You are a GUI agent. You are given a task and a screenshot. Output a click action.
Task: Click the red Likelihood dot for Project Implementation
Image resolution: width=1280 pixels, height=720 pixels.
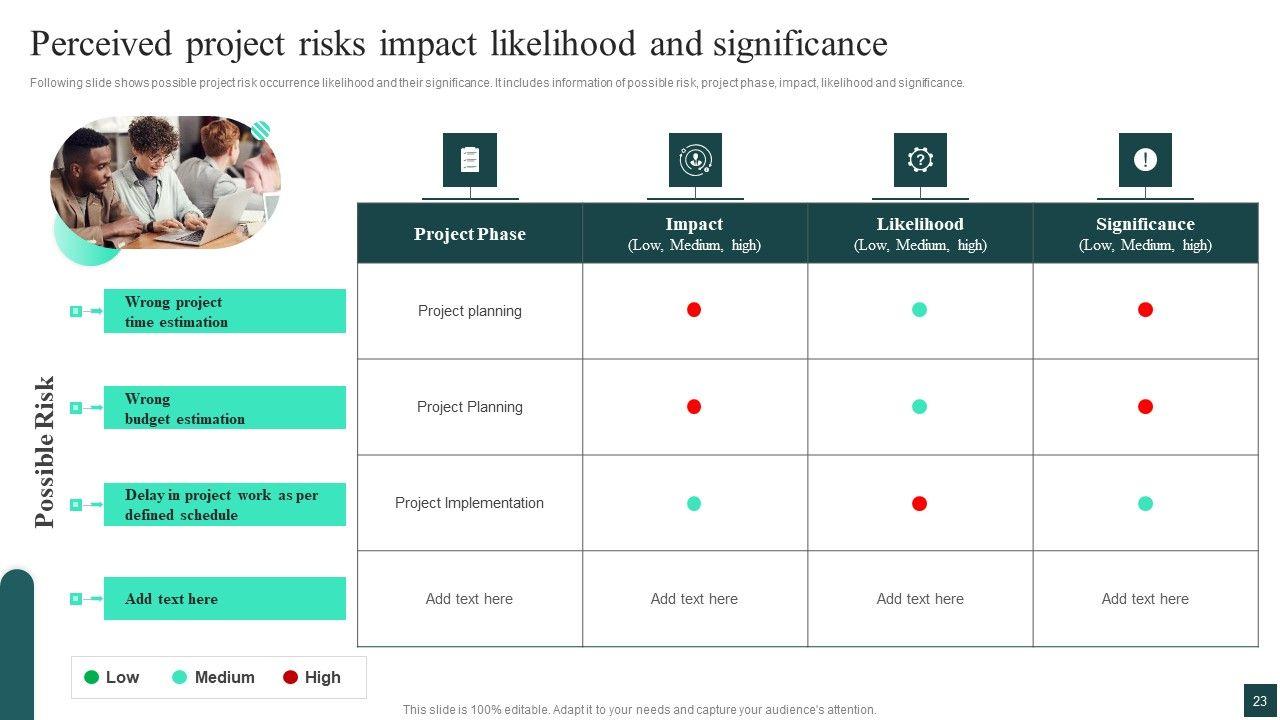[920, 504]
